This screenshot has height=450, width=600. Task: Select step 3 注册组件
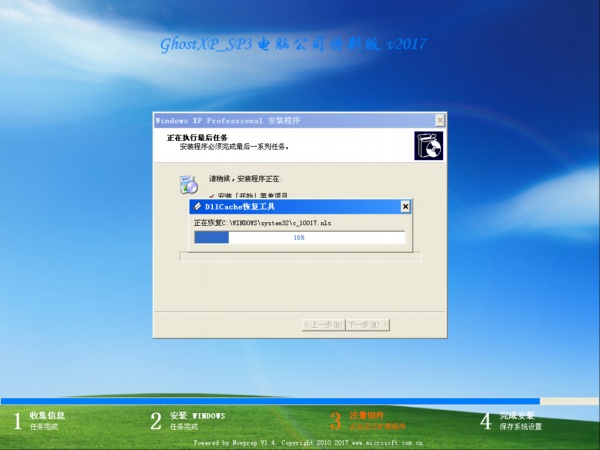click(367, 421)
